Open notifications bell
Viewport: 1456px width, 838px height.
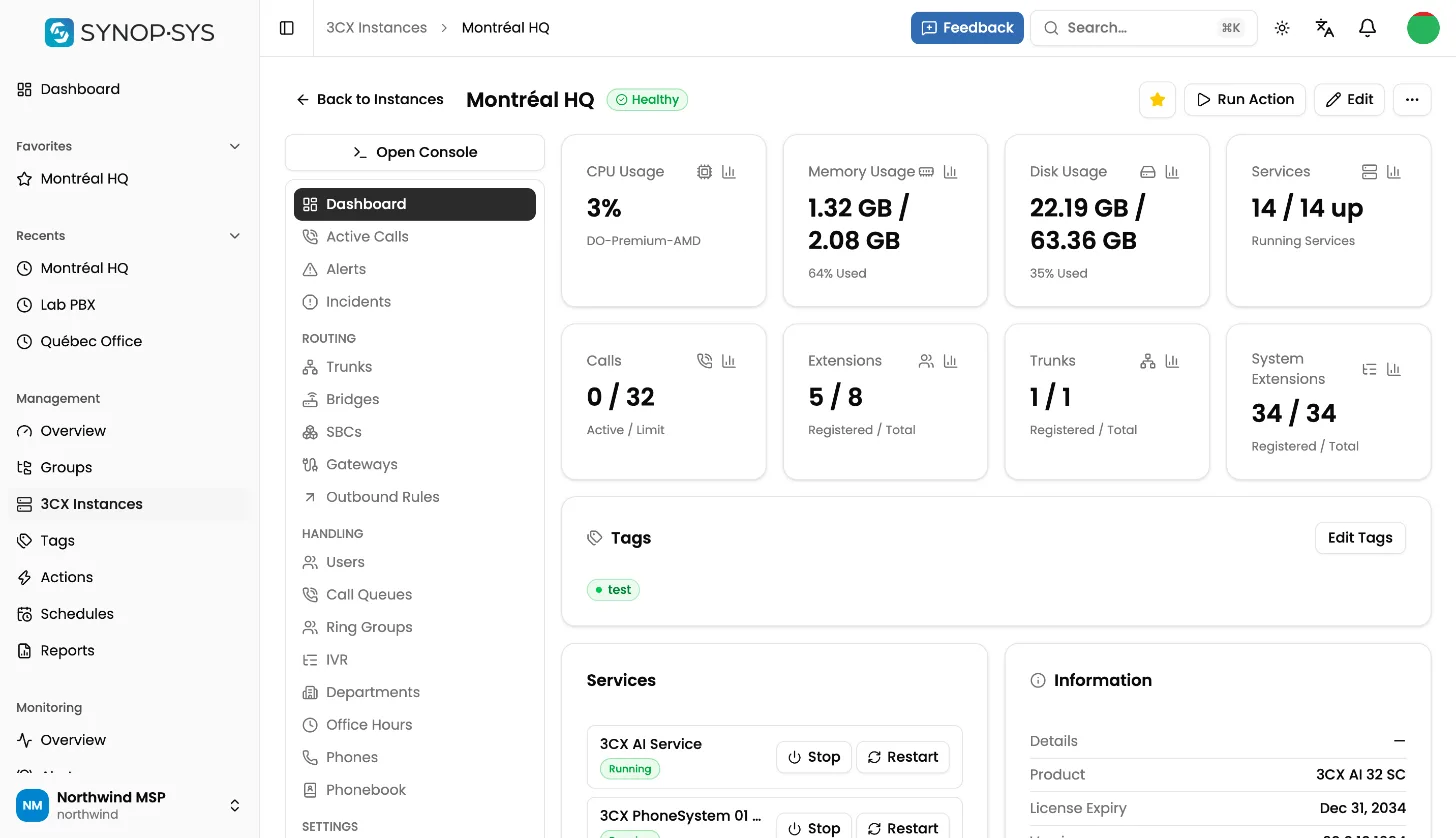tap(1368, 28)
